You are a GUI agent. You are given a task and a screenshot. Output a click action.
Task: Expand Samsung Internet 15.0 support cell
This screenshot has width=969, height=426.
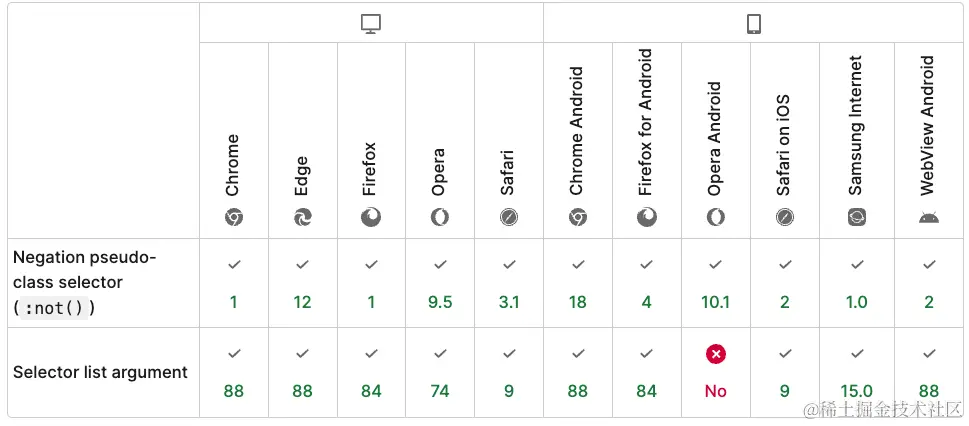pyautogui.click(x=857, y=372)
